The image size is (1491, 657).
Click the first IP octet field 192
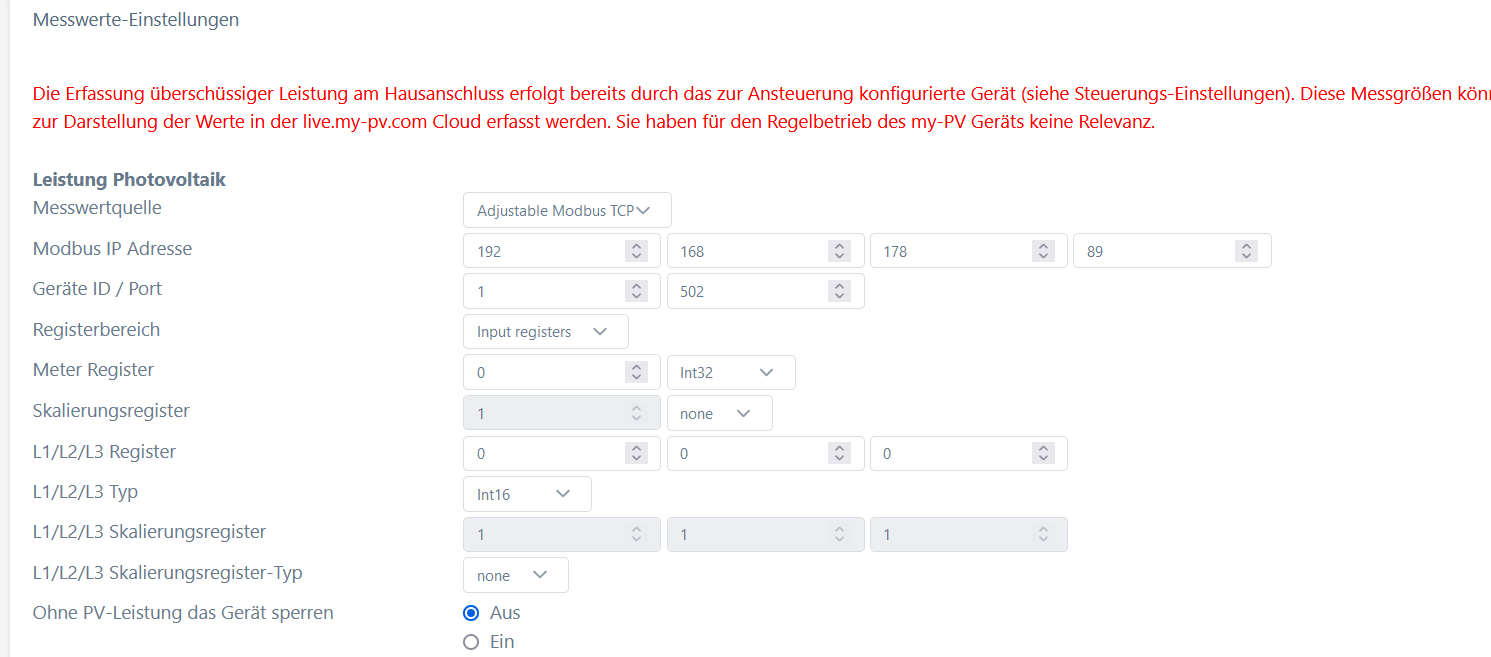(x=540, y=251)
